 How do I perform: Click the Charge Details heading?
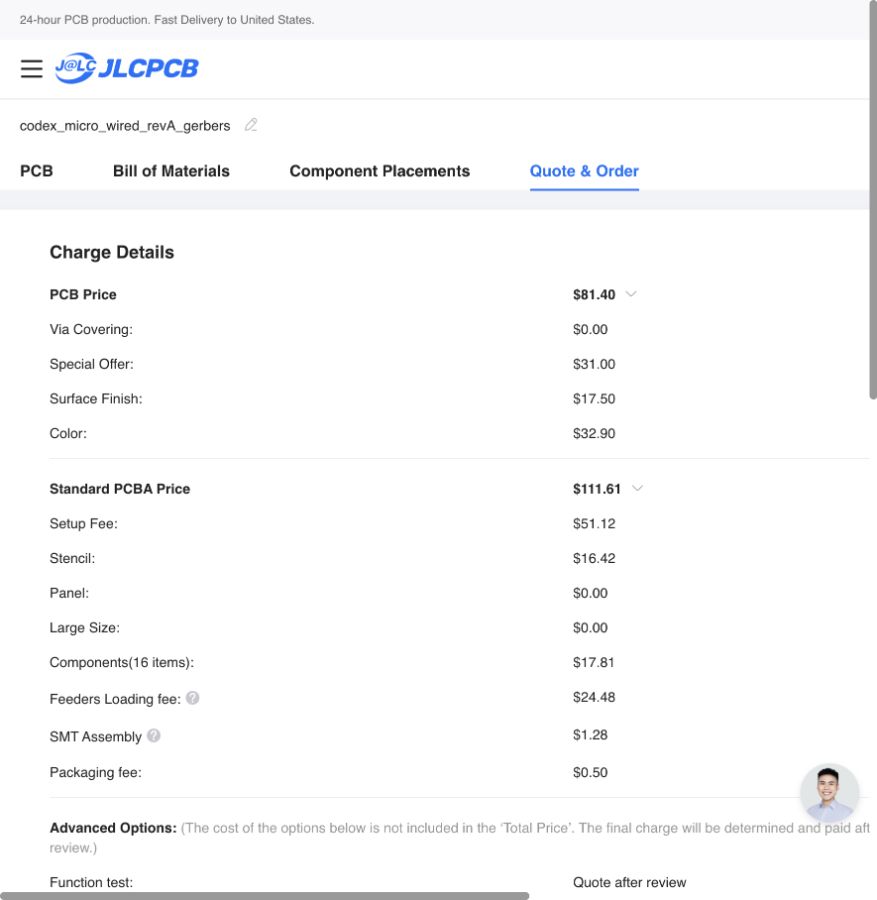112,253
